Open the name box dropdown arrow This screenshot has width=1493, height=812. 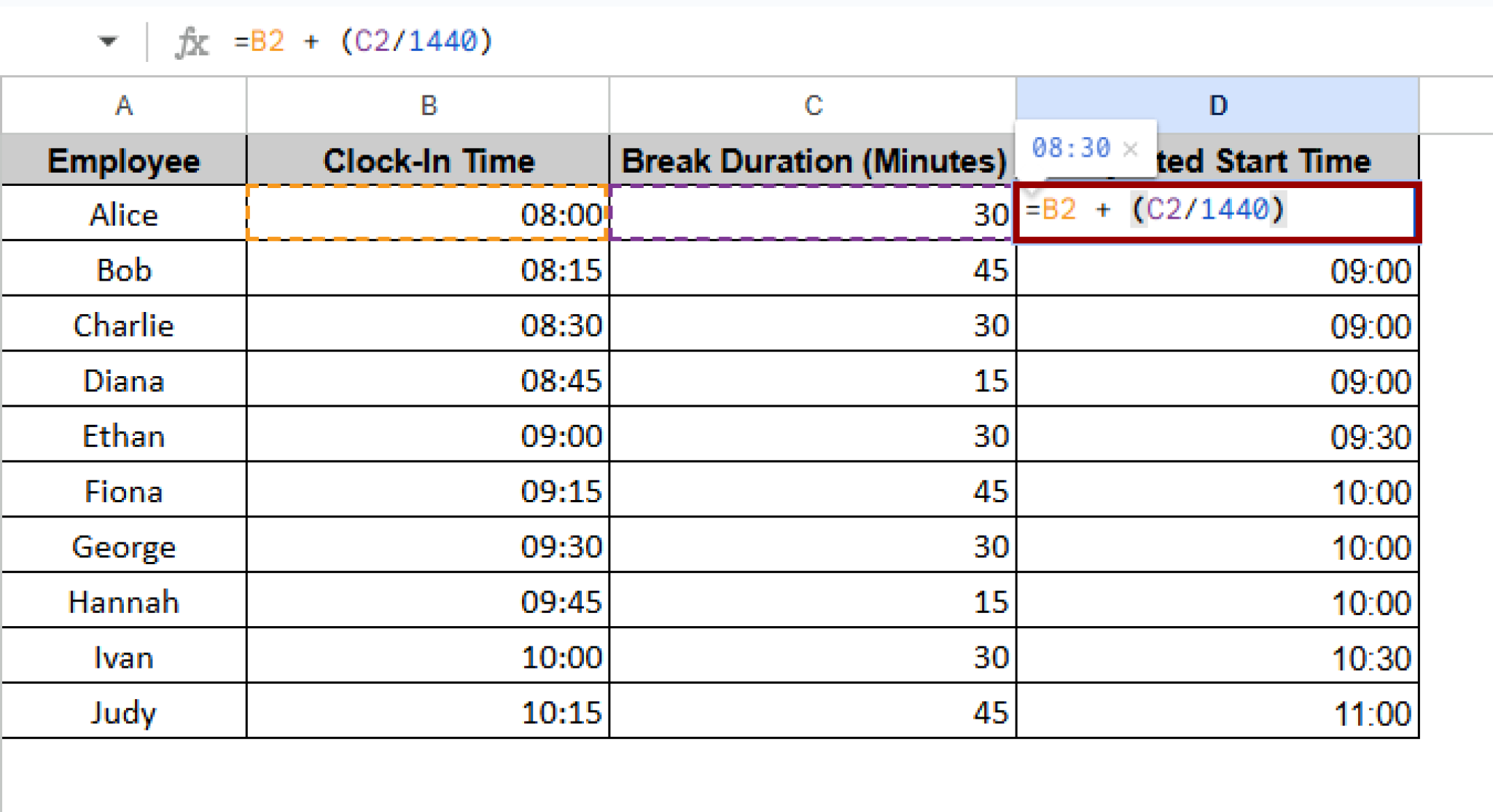(x=106, y=40)
